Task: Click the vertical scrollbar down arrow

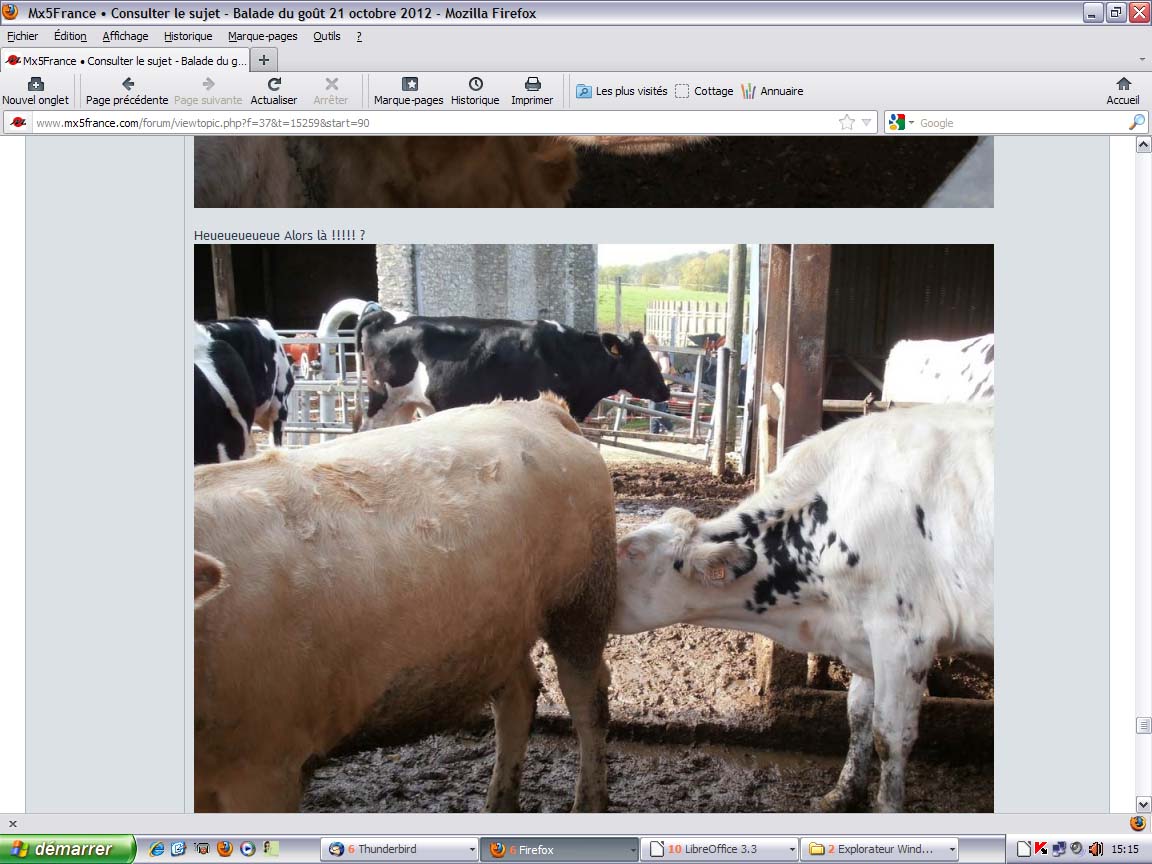Action: coord(1143,804)
